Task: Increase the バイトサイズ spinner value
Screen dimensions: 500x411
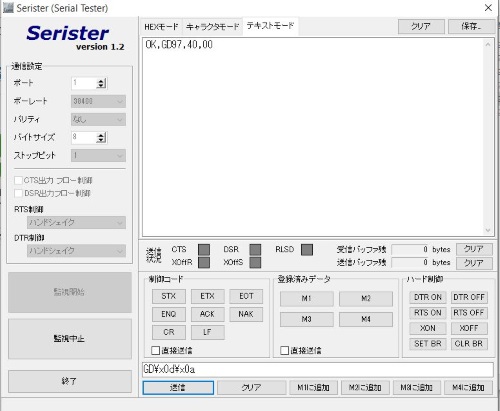Action: (101, 135)
